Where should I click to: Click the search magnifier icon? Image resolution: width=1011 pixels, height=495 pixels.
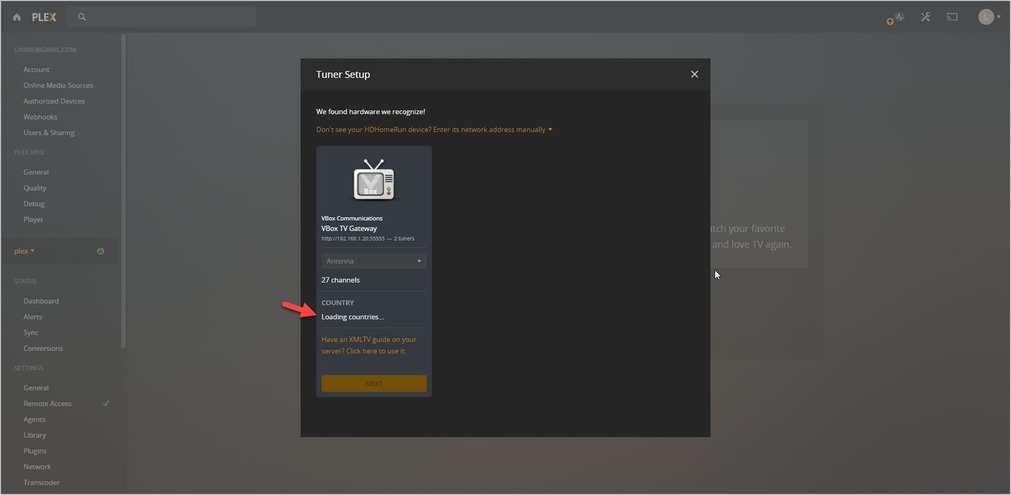tap(82, 17)
